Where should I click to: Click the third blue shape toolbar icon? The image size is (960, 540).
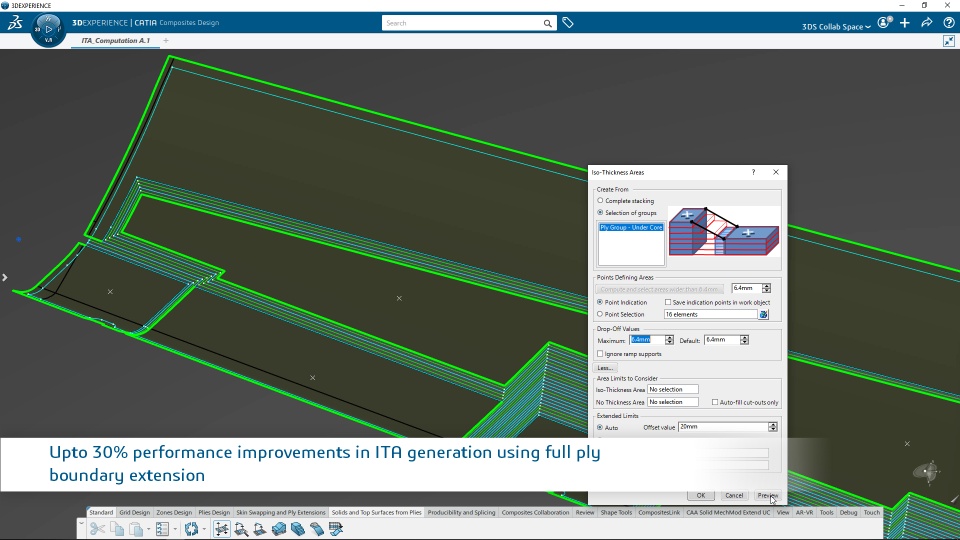click(317, 529)
